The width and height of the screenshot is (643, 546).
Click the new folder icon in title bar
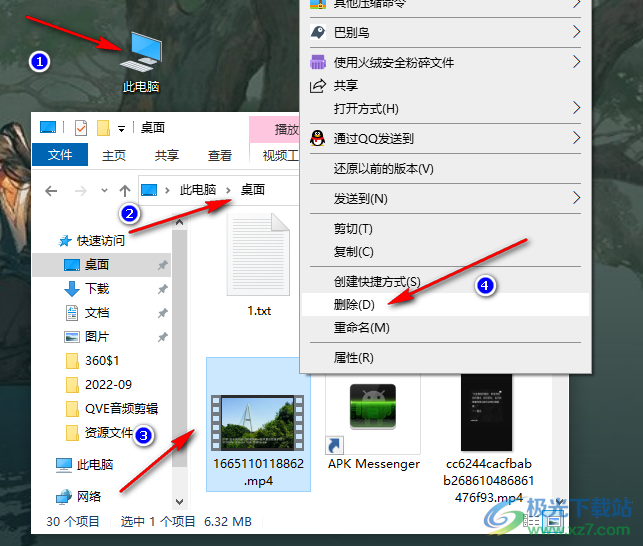103,128
